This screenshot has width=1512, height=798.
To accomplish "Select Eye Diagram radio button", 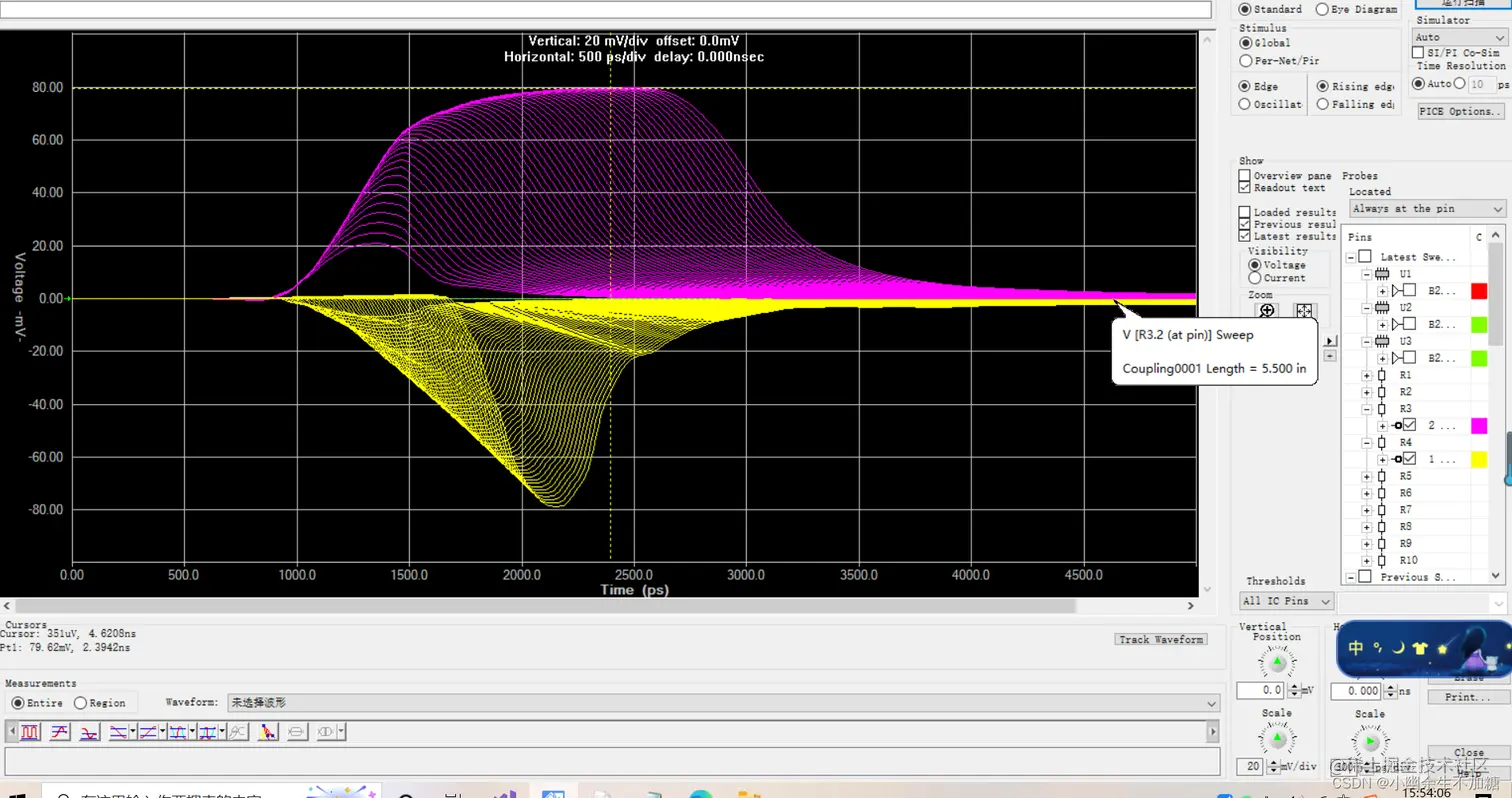I will click(1322, 9).
